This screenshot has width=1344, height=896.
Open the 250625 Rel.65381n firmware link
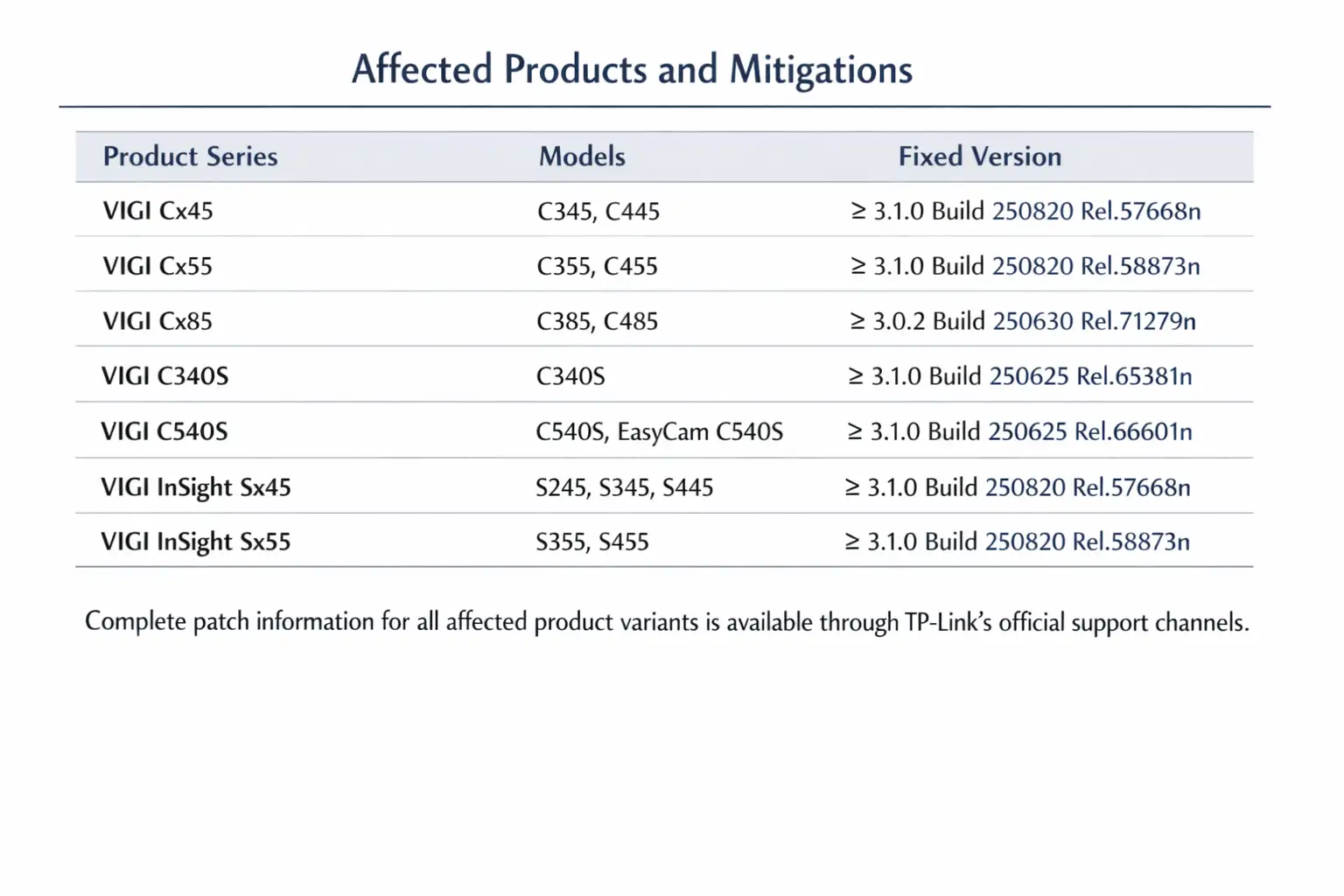point(1090,376)
